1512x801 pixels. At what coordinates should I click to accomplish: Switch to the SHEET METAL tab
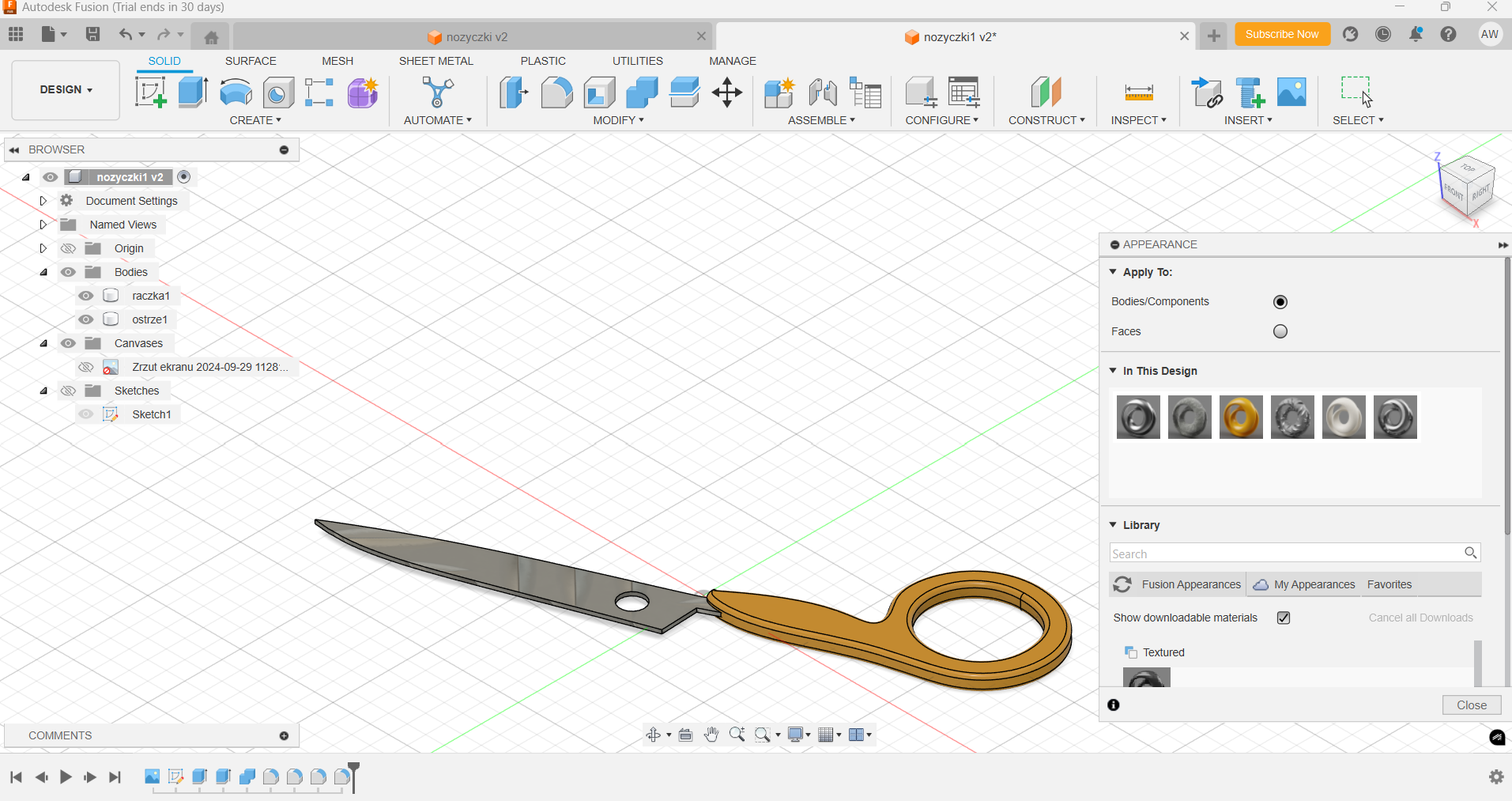click(x=436, y=61)
